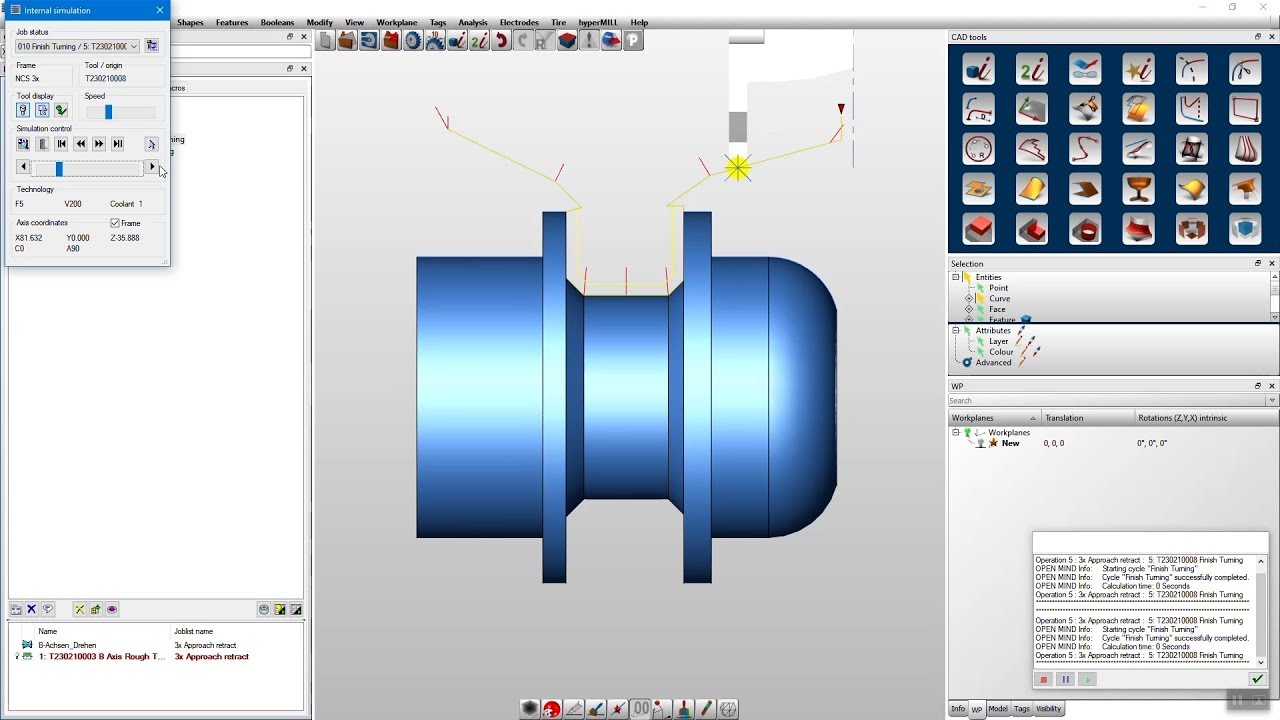Open the Shapes menu
The image size is (1280, 720).
pos(190,22)
